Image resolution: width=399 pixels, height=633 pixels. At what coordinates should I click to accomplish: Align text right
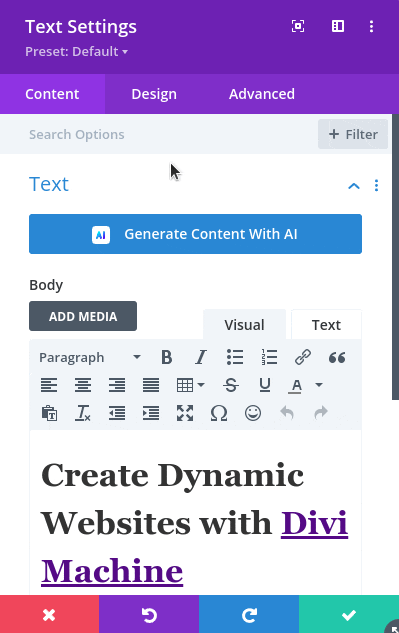click(117, 385)
